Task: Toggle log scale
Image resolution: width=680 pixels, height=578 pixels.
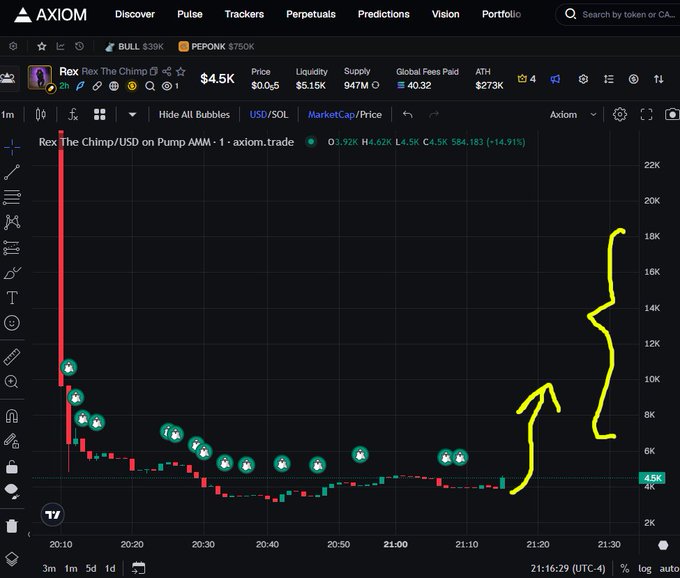Action: (644, 568)
